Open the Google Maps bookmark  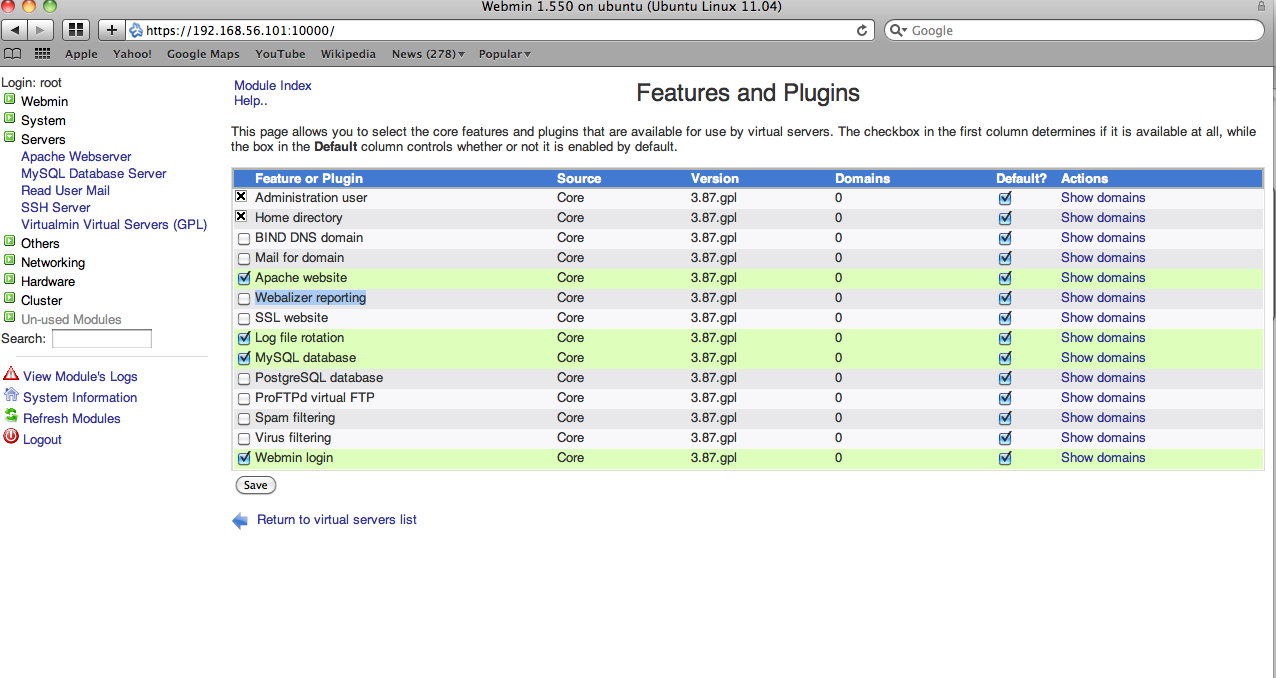click(x=203, y=54)
